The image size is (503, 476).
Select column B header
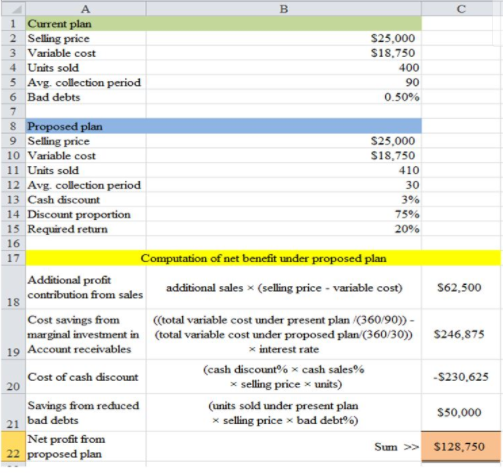point(284,9)
